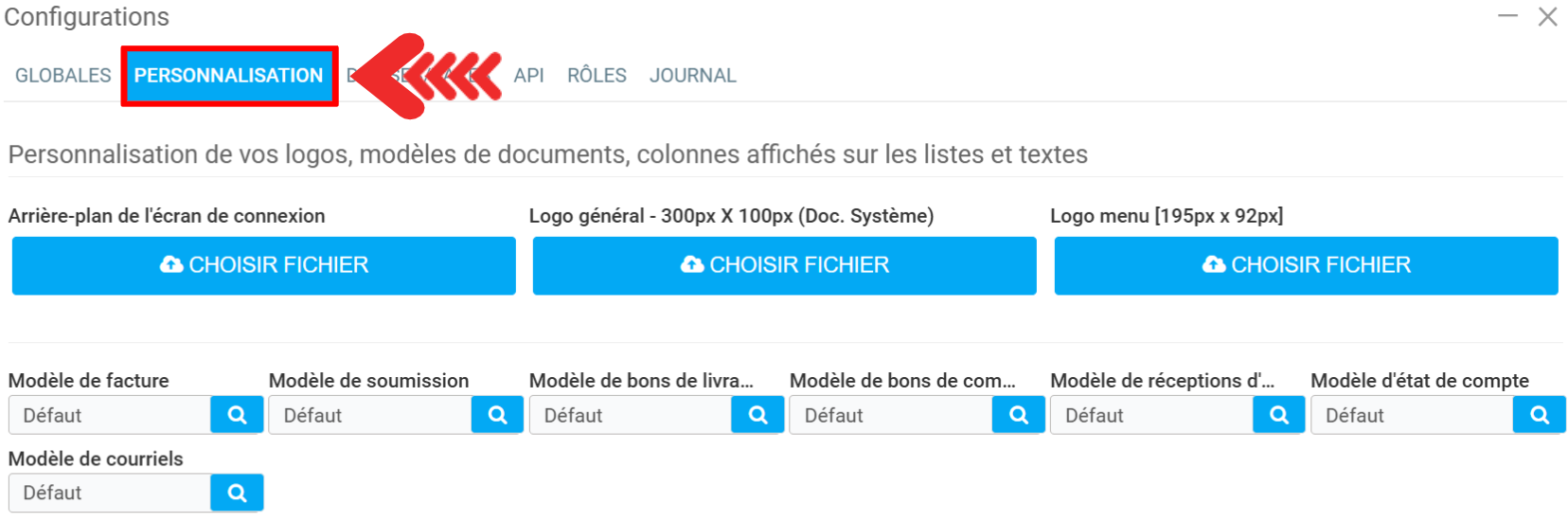This screenshot has height=522, width=1568.
Task: Switch to the API tab
Action: (528, 76)
